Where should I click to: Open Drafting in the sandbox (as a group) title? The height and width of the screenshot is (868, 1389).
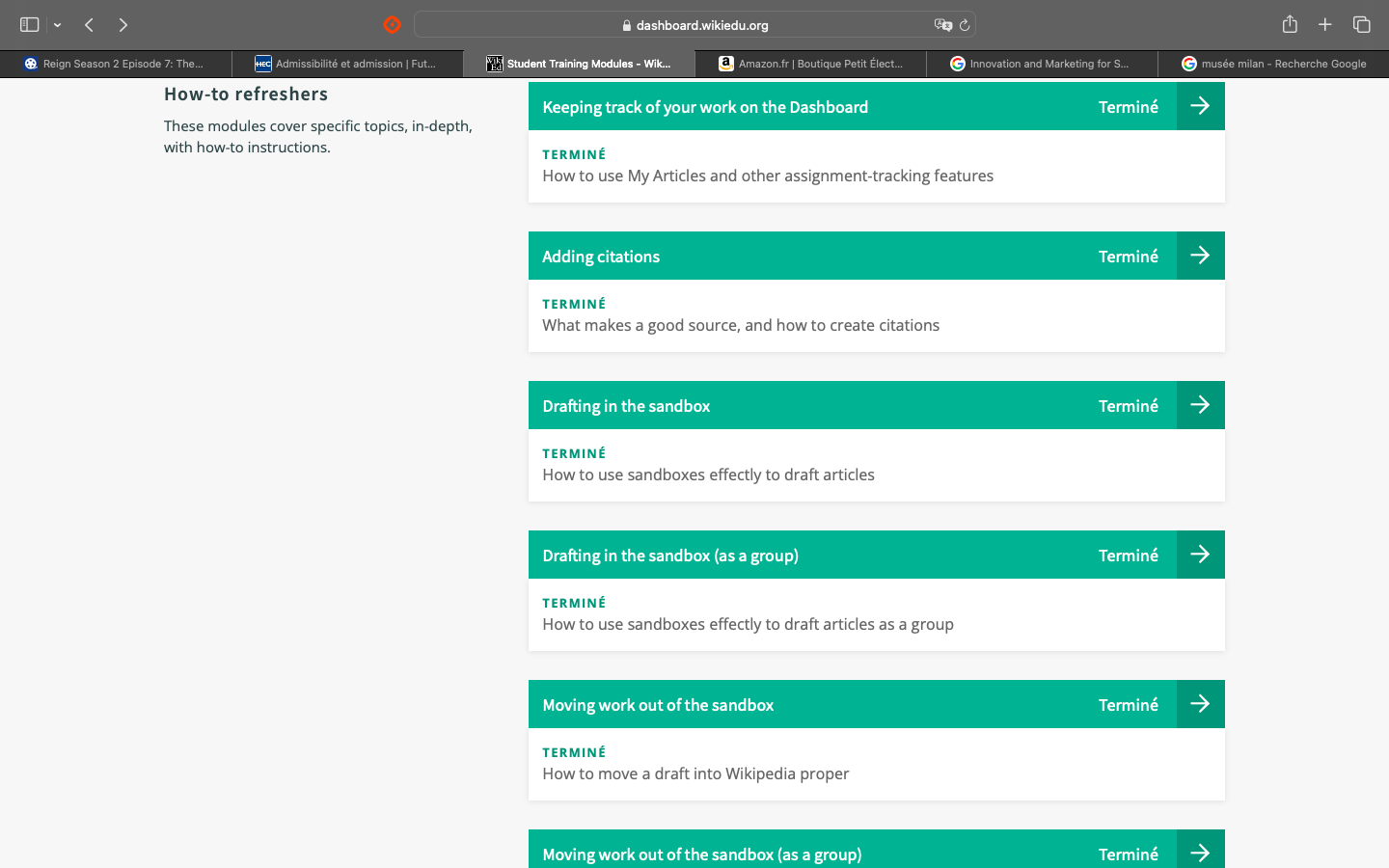(670, 556)
